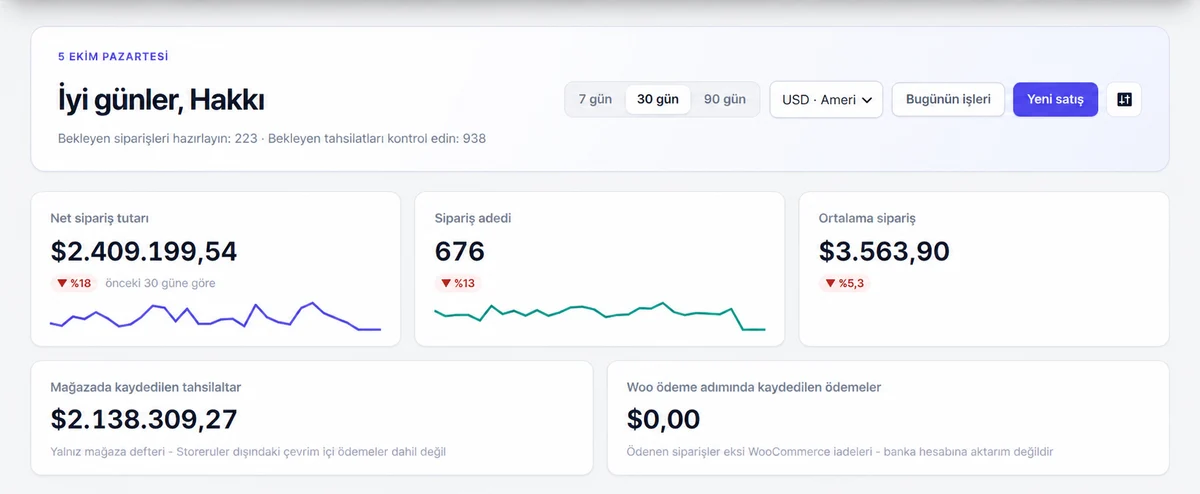The width and height of the screenshot is (1200, 494).
Task: Click the Net sipariş tutarı sparkline chart
Action: coord(215,316)
